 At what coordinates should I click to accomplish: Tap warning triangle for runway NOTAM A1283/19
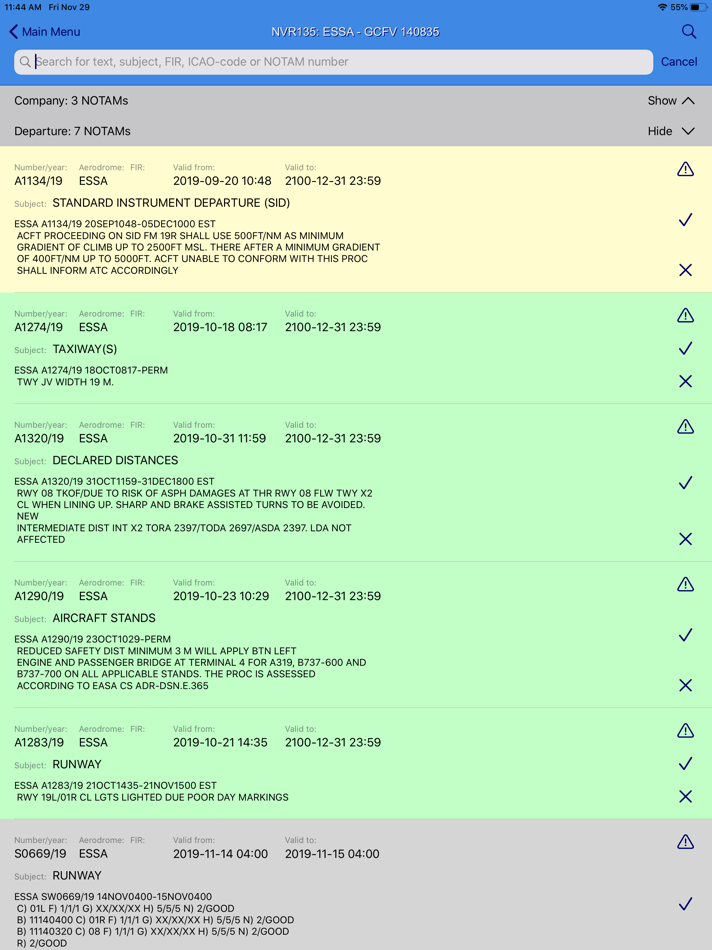tap(685, 731)
